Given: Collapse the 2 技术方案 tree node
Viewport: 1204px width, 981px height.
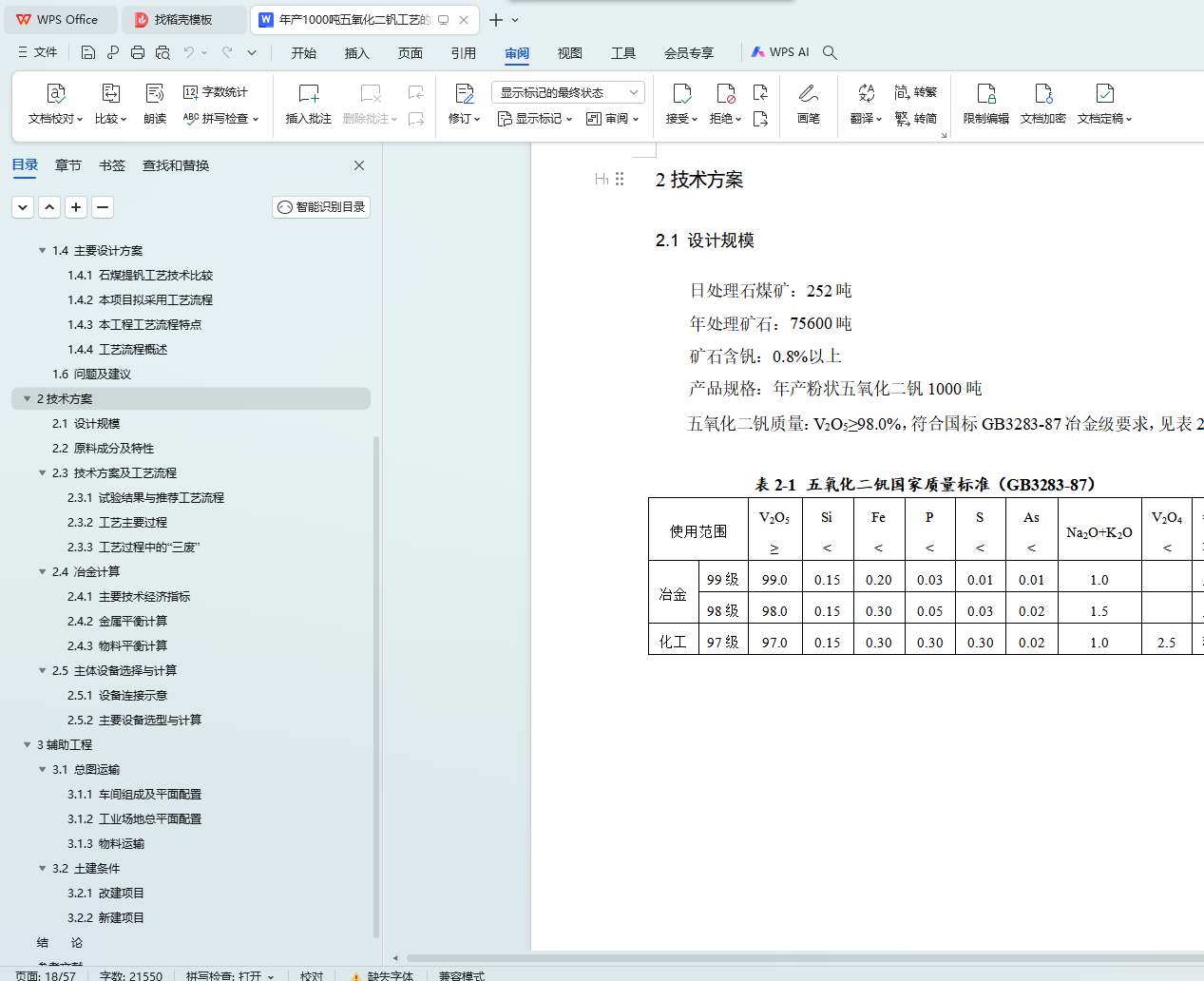Looking at the screenshot, I should tap(27, 399).
